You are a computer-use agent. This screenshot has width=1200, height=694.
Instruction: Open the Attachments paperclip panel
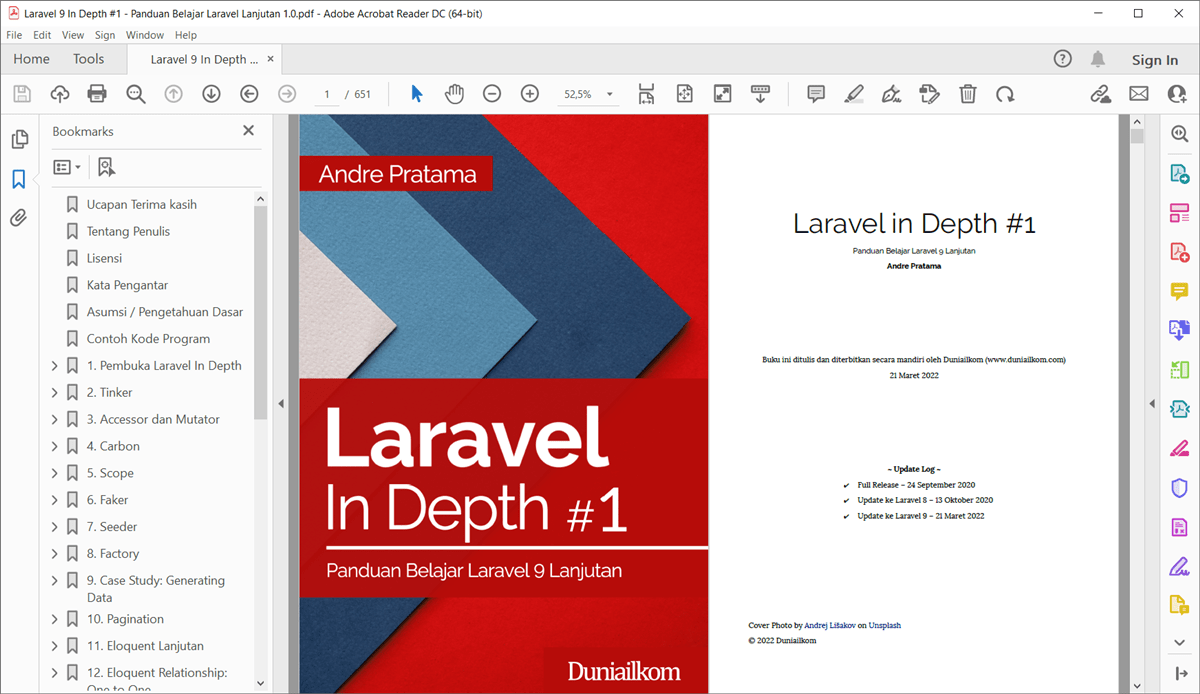pyautogui.click(x=19, y=218)
